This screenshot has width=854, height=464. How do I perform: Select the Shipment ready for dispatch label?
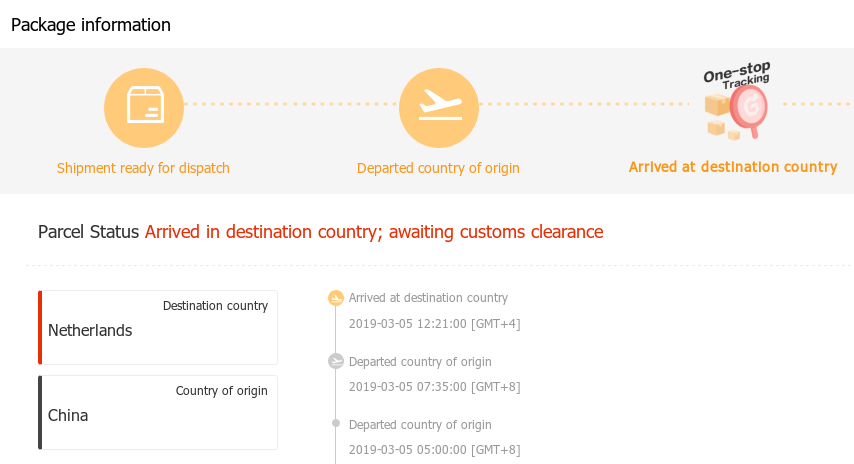143,168
